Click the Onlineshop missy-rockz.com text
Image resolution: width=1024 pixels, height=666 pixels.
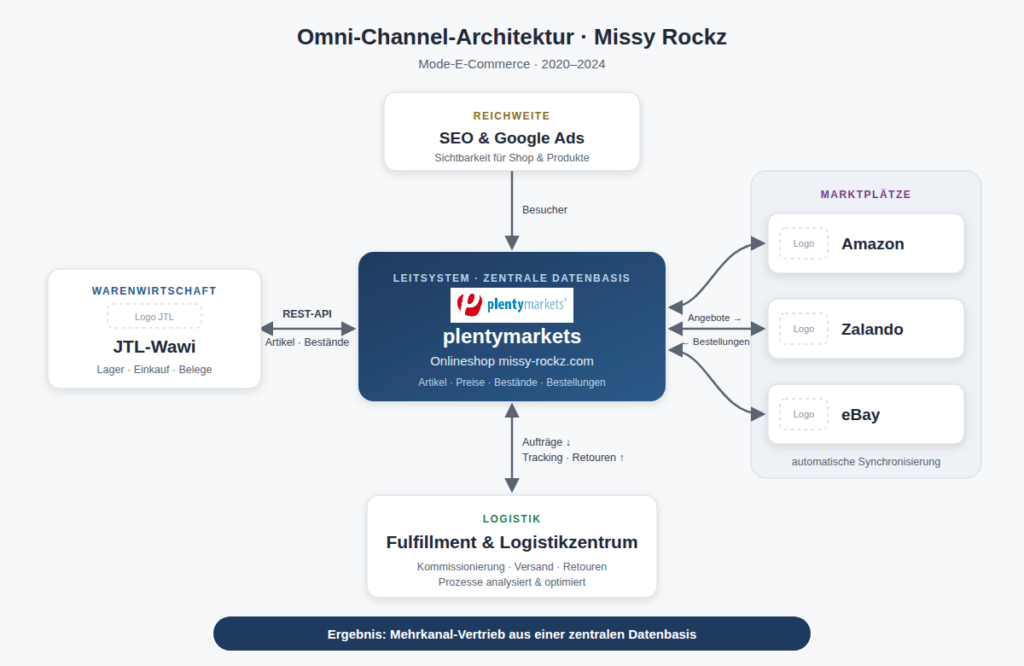(511, 361)
